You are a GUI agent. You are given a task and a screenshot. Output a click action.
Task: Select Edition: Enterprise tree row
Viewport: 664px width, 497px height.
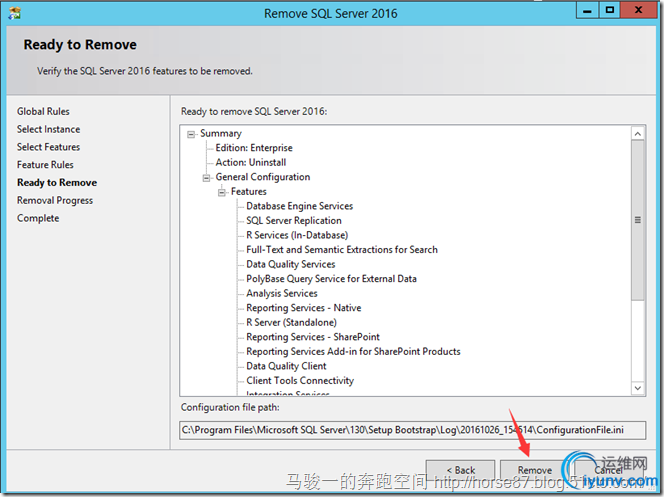point(254,148)
